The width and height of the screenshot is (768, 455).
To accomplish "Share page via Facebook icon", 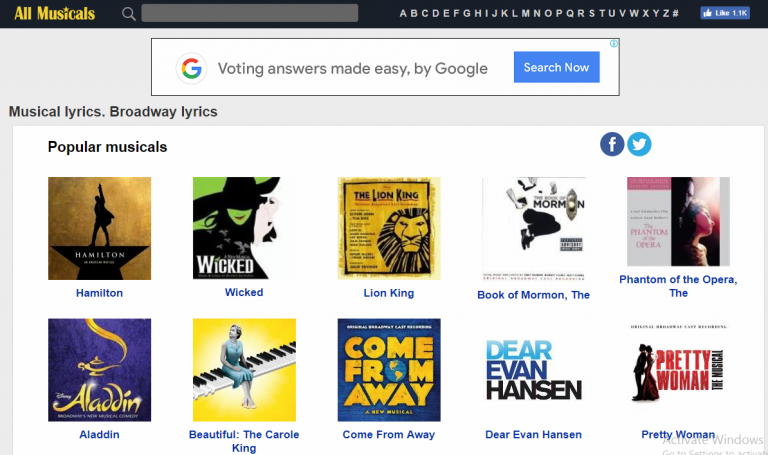I will pos(612,144).
